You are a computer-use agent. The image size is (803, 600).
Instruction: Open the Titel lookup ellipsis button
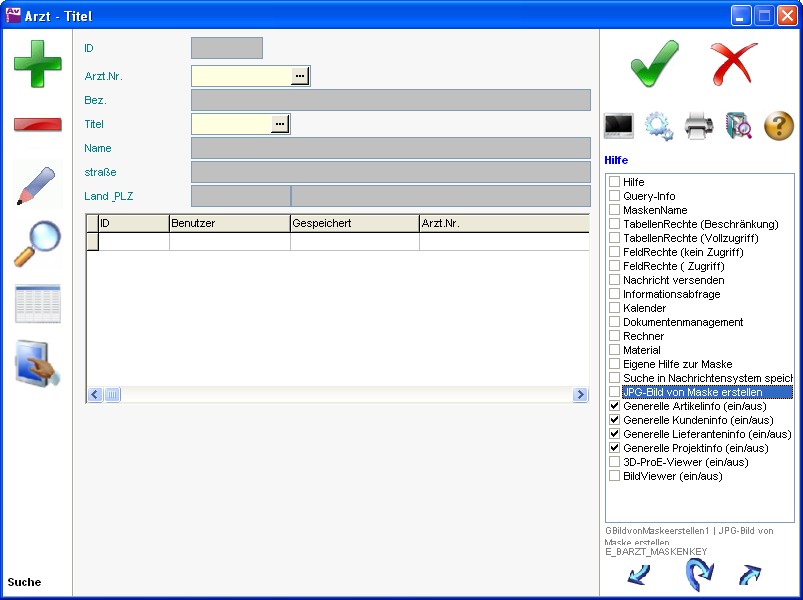coord(280,124)
